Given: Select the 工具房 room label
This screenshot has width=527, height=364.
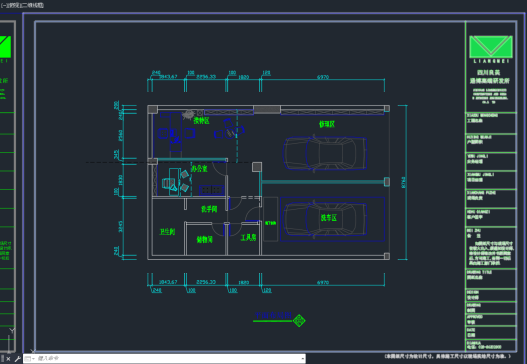Looking at the screenshot, I should (248, 238).
